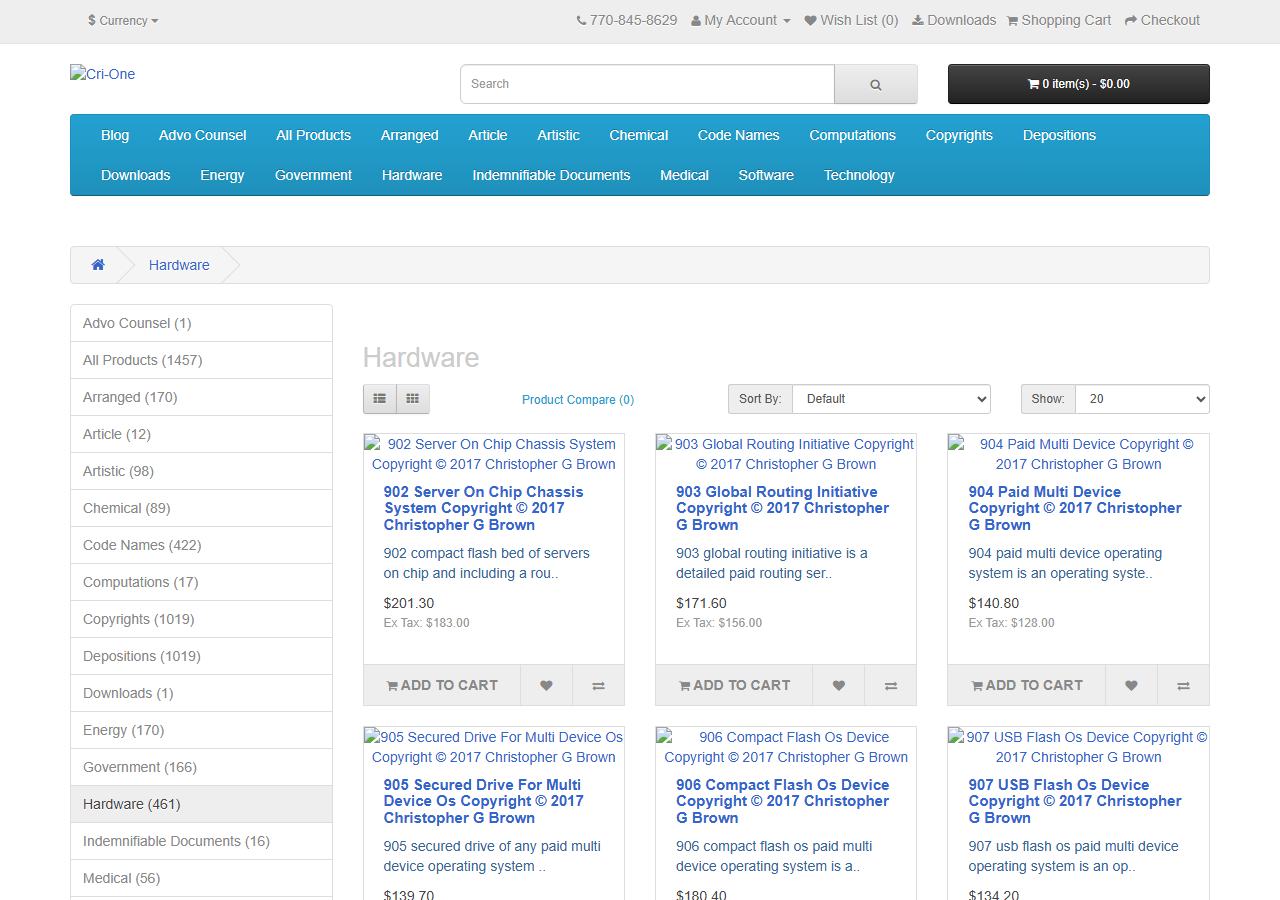Switch to list view layout
The width and height of the screenshot is (1280, 900).
point(380,399)
